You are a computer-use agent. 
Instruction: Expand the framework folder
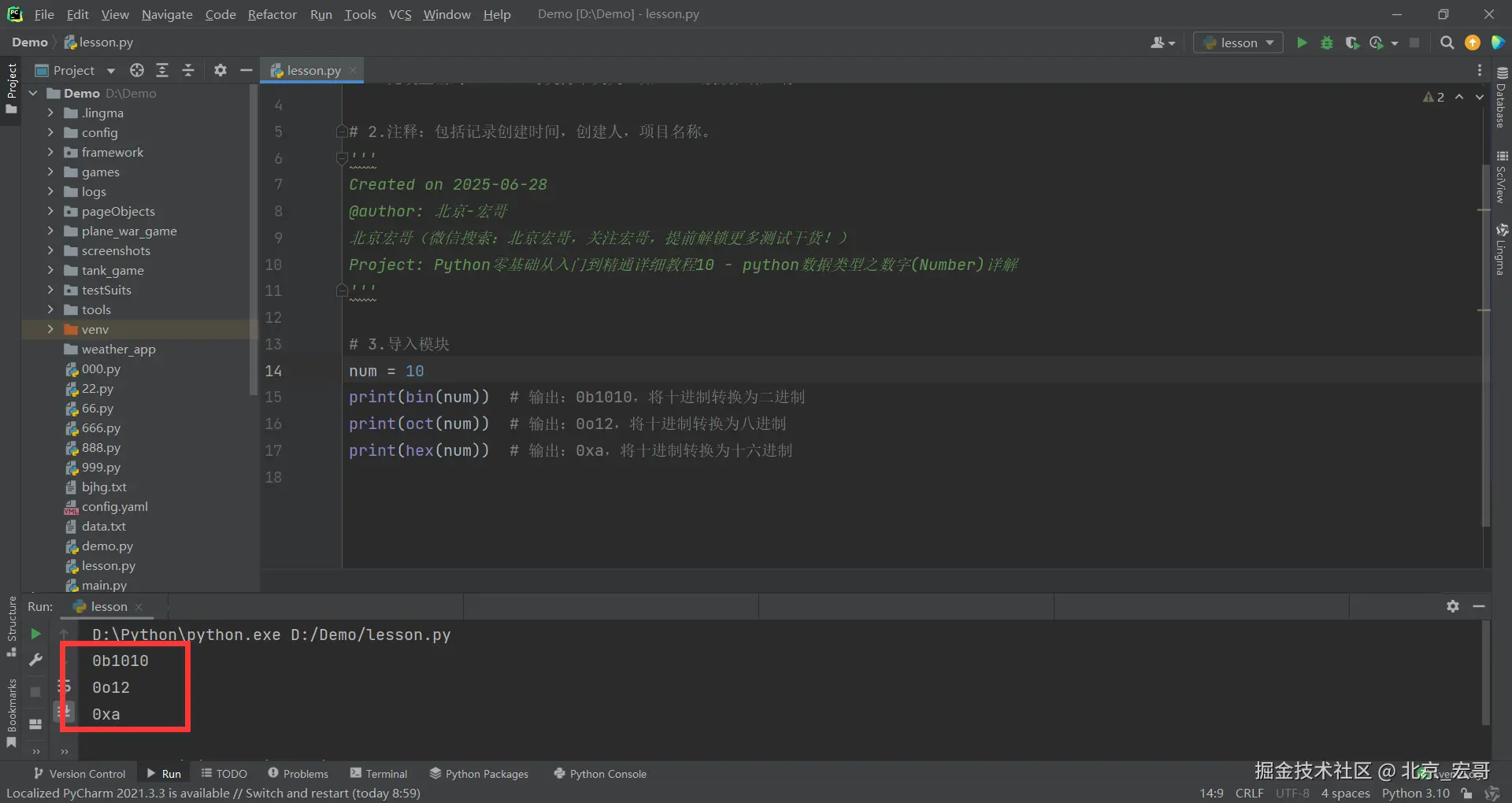50,152
